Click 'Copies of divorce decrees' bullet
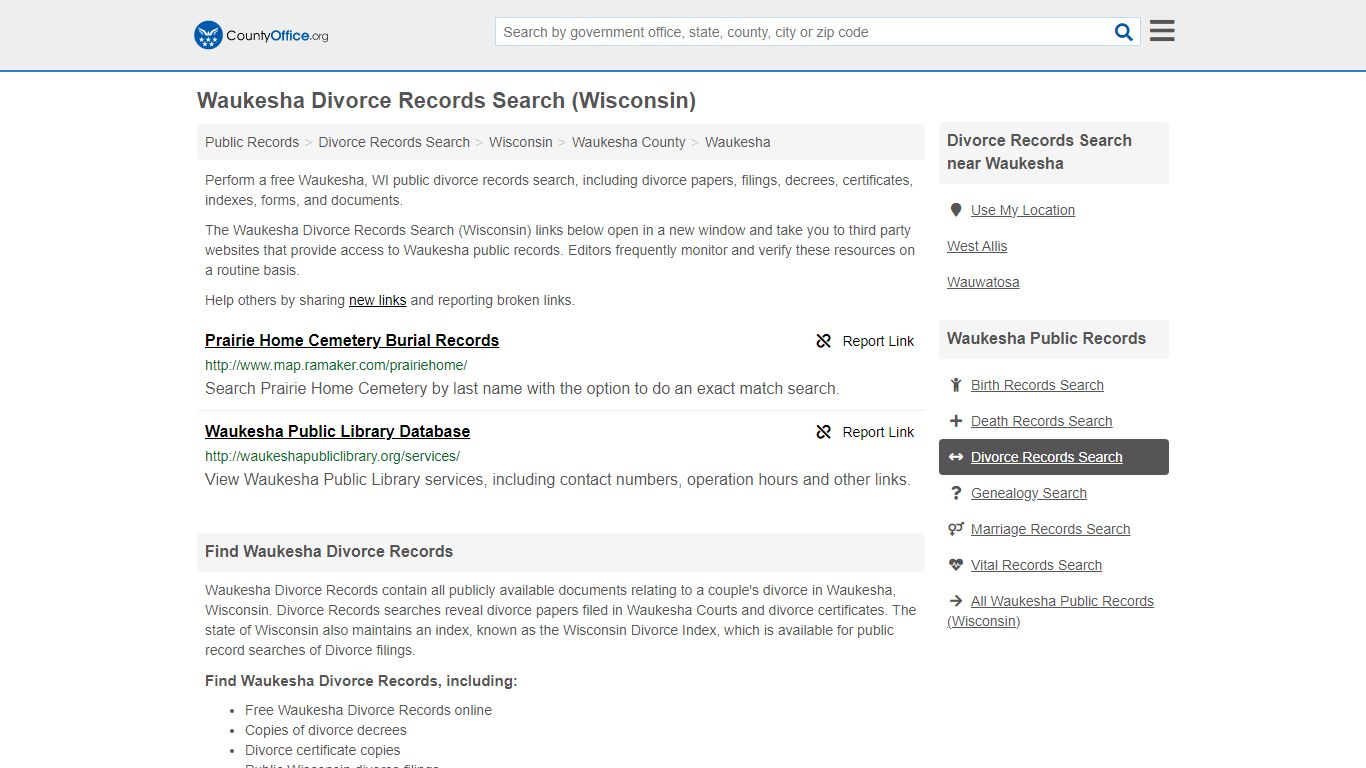The width and height of the screenshot is (1366, 768). pyautogui.click(x=326, y=730)
